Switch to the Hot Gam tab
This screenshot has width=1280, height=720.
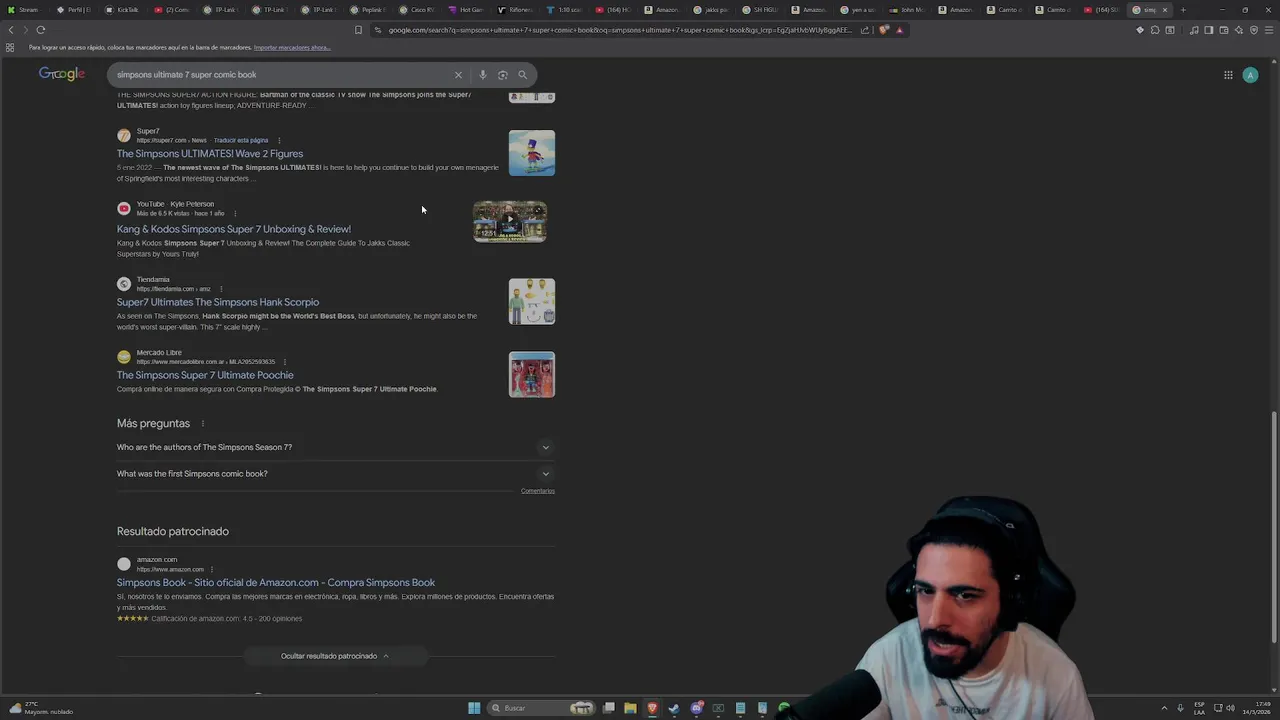click(466, 10)
